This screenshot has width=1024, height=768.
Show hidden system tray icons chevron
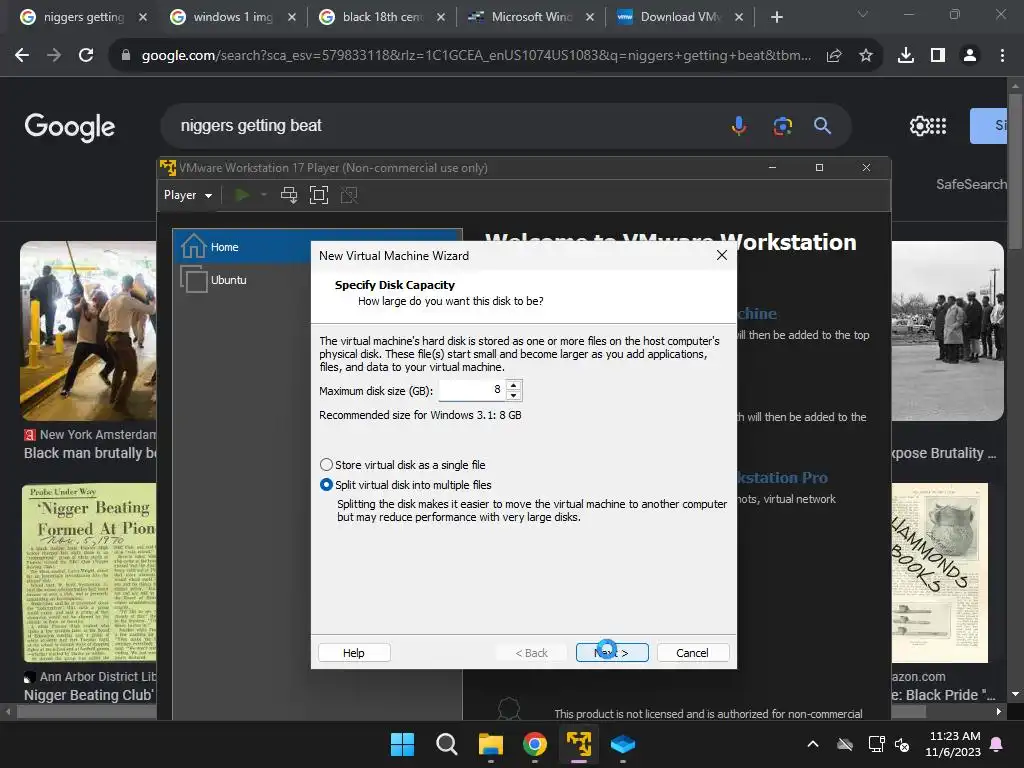(813, 744)
